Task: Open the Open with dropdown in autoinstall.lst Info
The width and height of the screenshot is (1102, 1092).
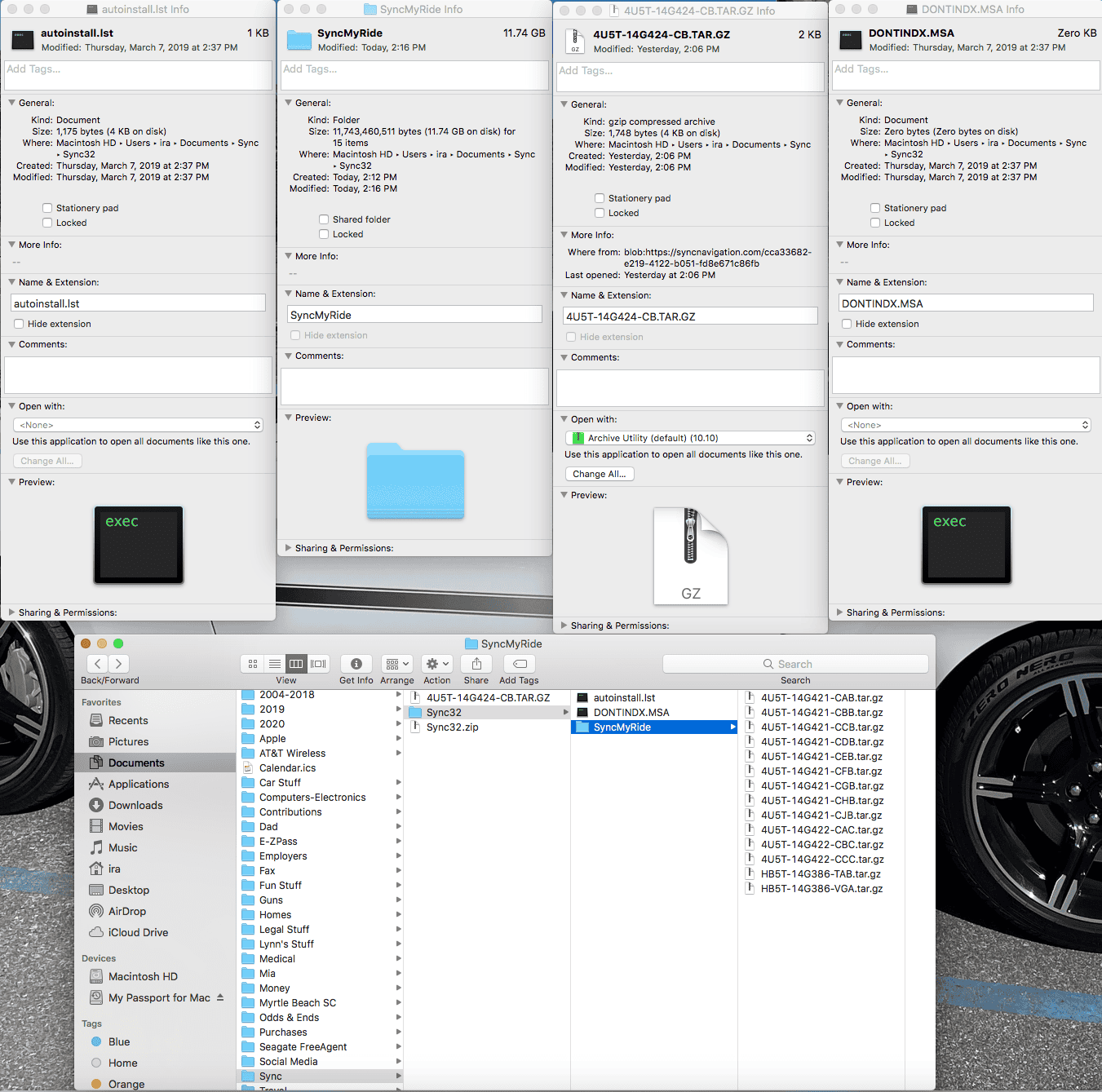Action: tap(139, 425)
